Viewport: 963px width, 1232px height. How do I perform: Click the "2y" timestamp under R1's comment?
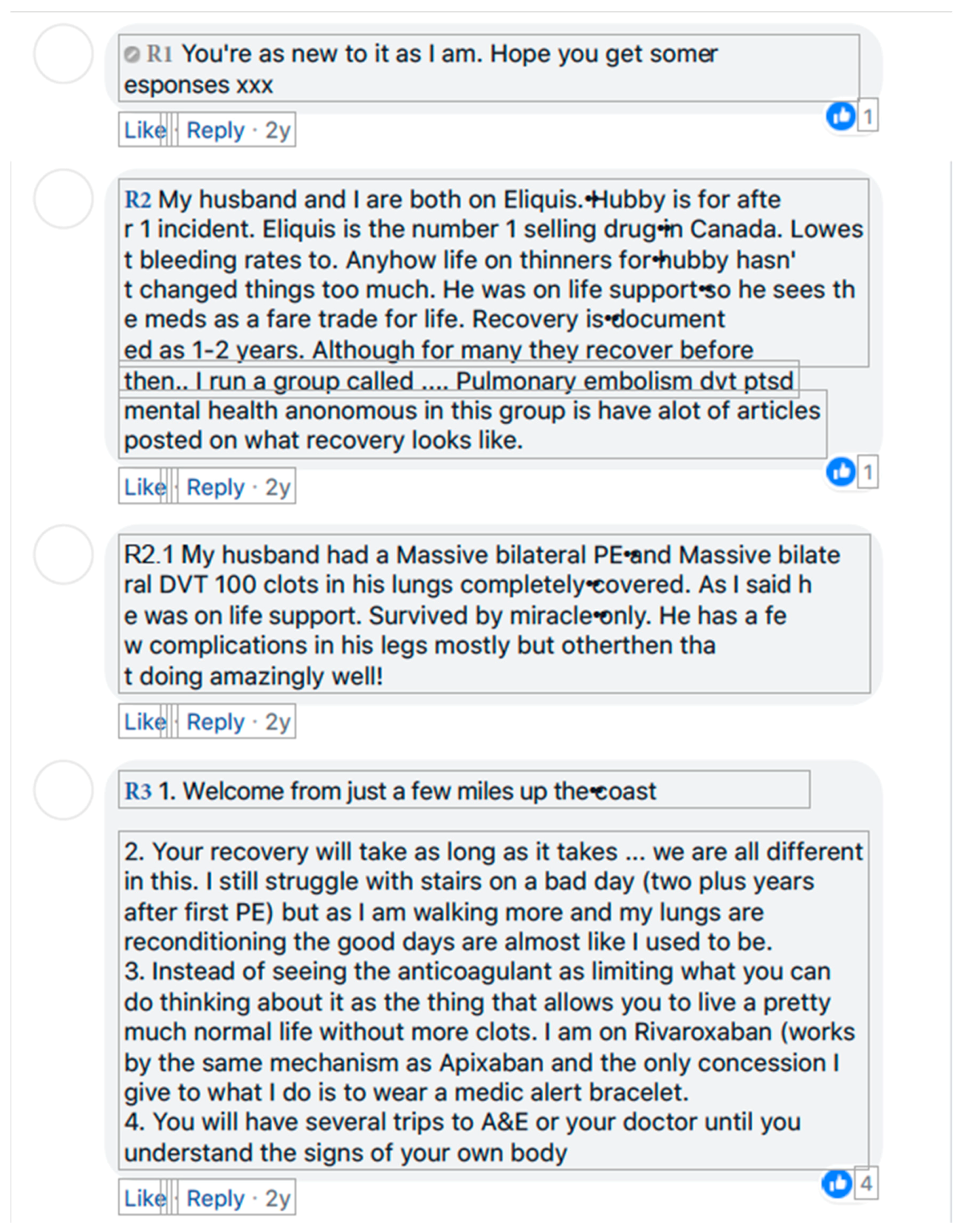(x=278, y=130)
